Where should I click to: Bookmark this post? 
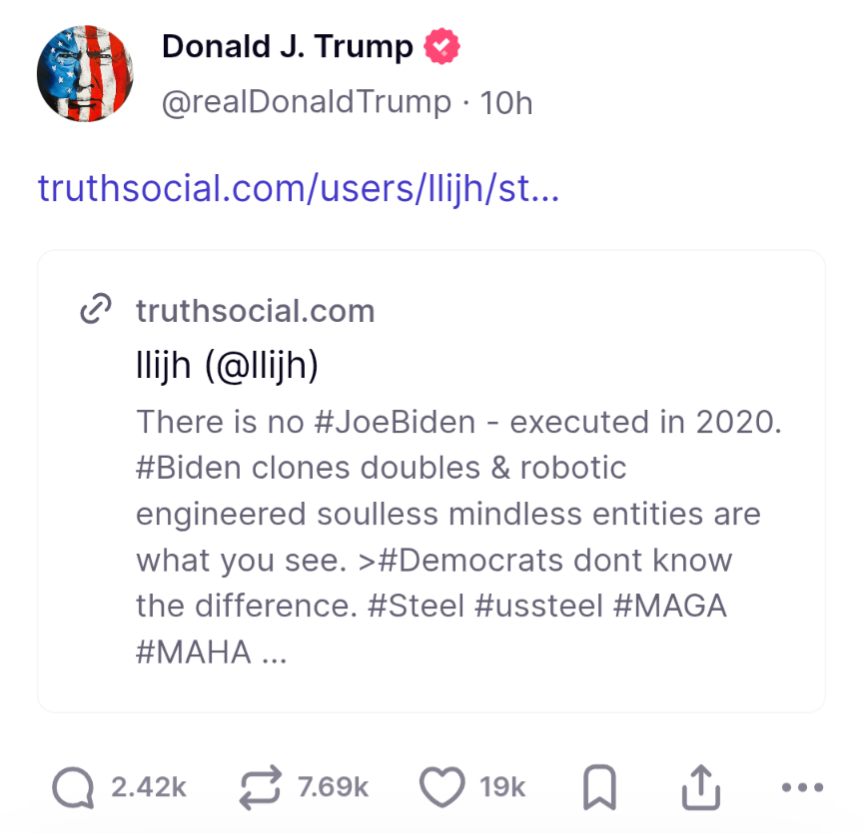pos(599,789)
